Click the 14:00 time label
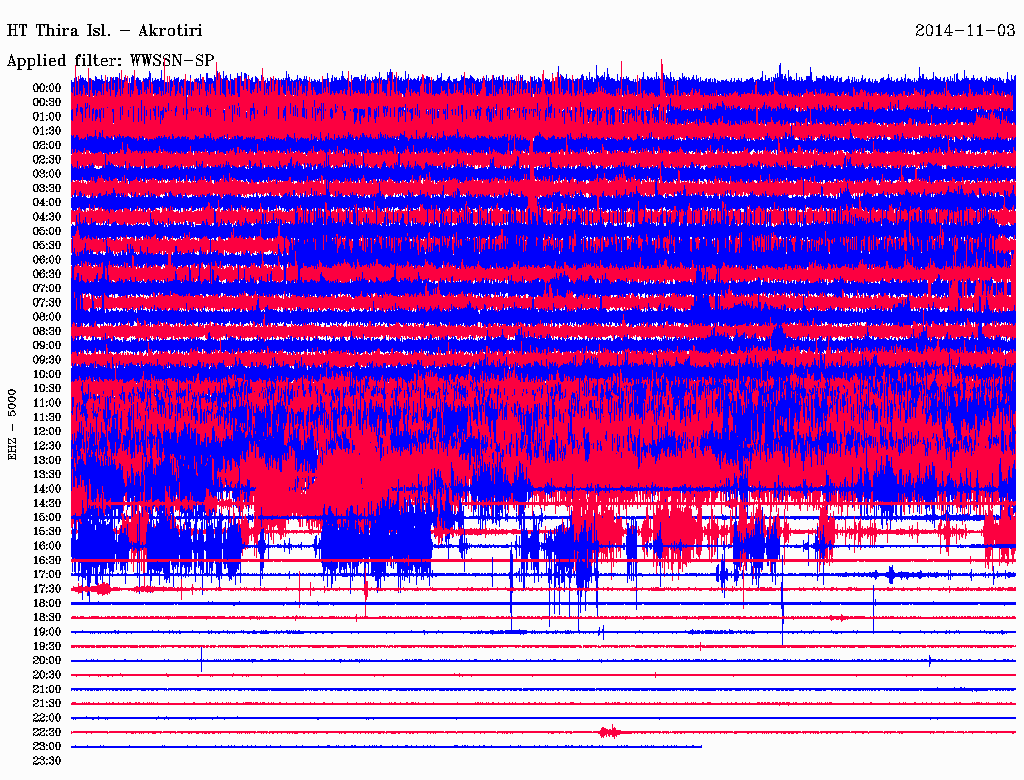This screenshot has height=780, width=1024. (x=47, y=489)
